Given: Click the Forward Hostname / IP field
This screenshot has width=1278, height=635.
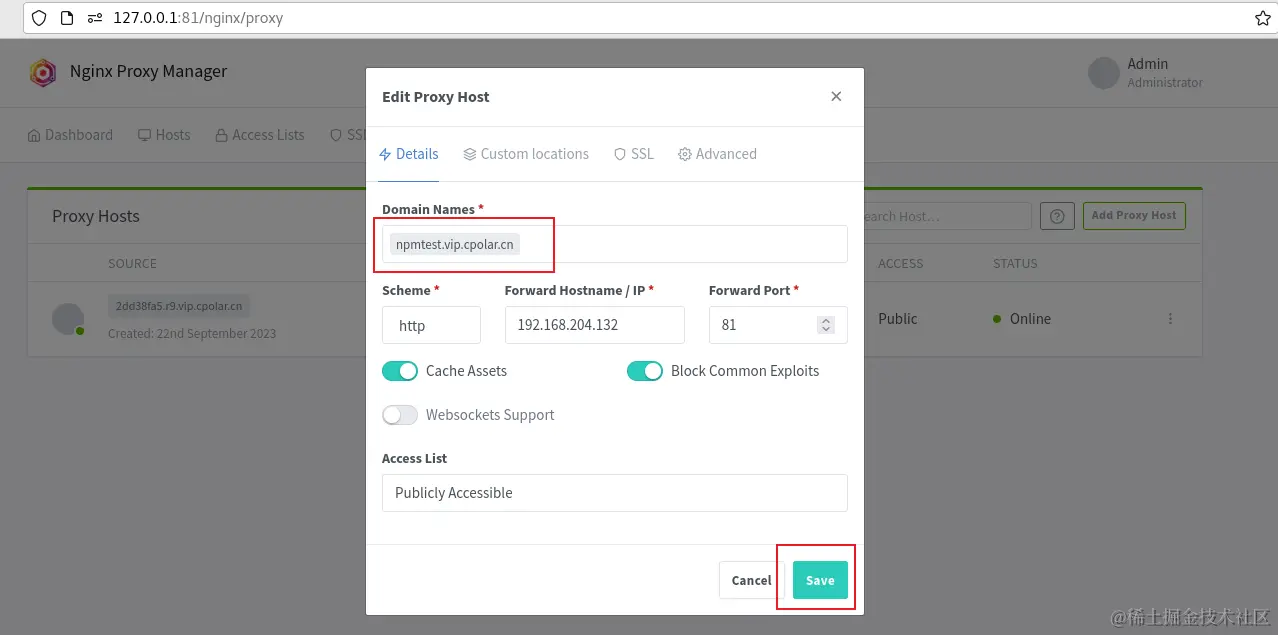Looking at the screenshot, I should (594, 325).
